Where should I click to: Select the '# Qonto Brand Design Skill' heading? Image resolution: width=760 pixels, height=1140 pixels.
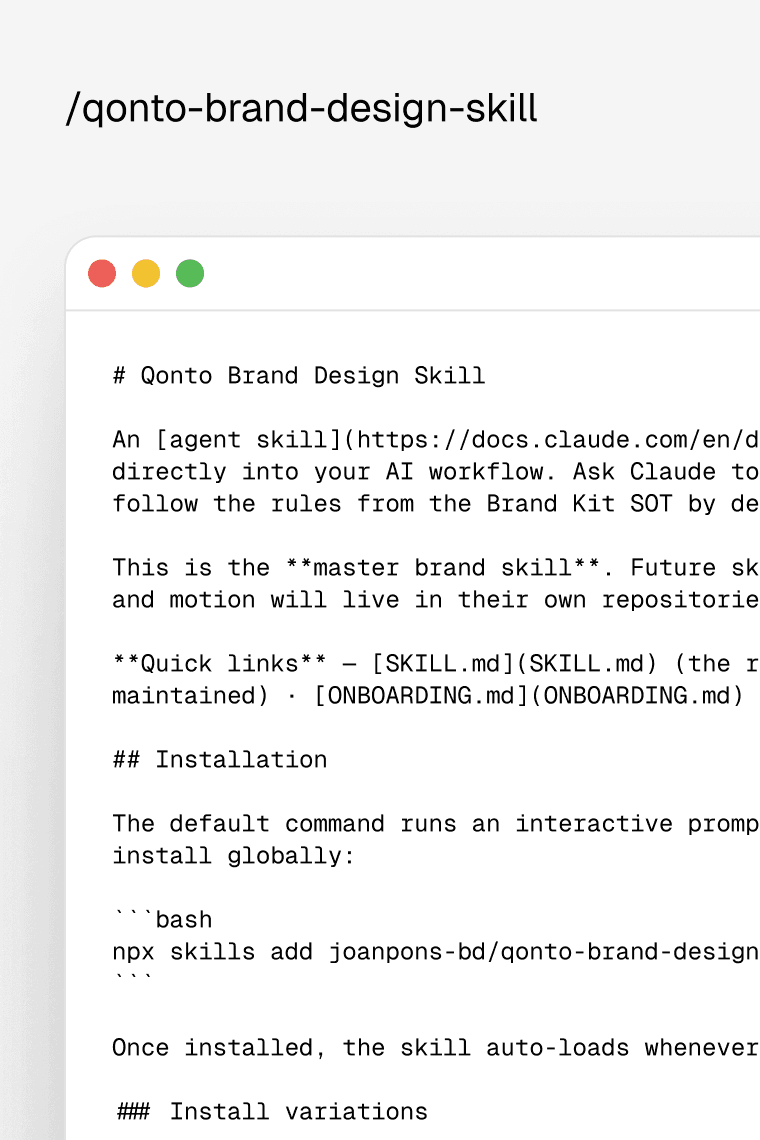click(x=298, y=376)
